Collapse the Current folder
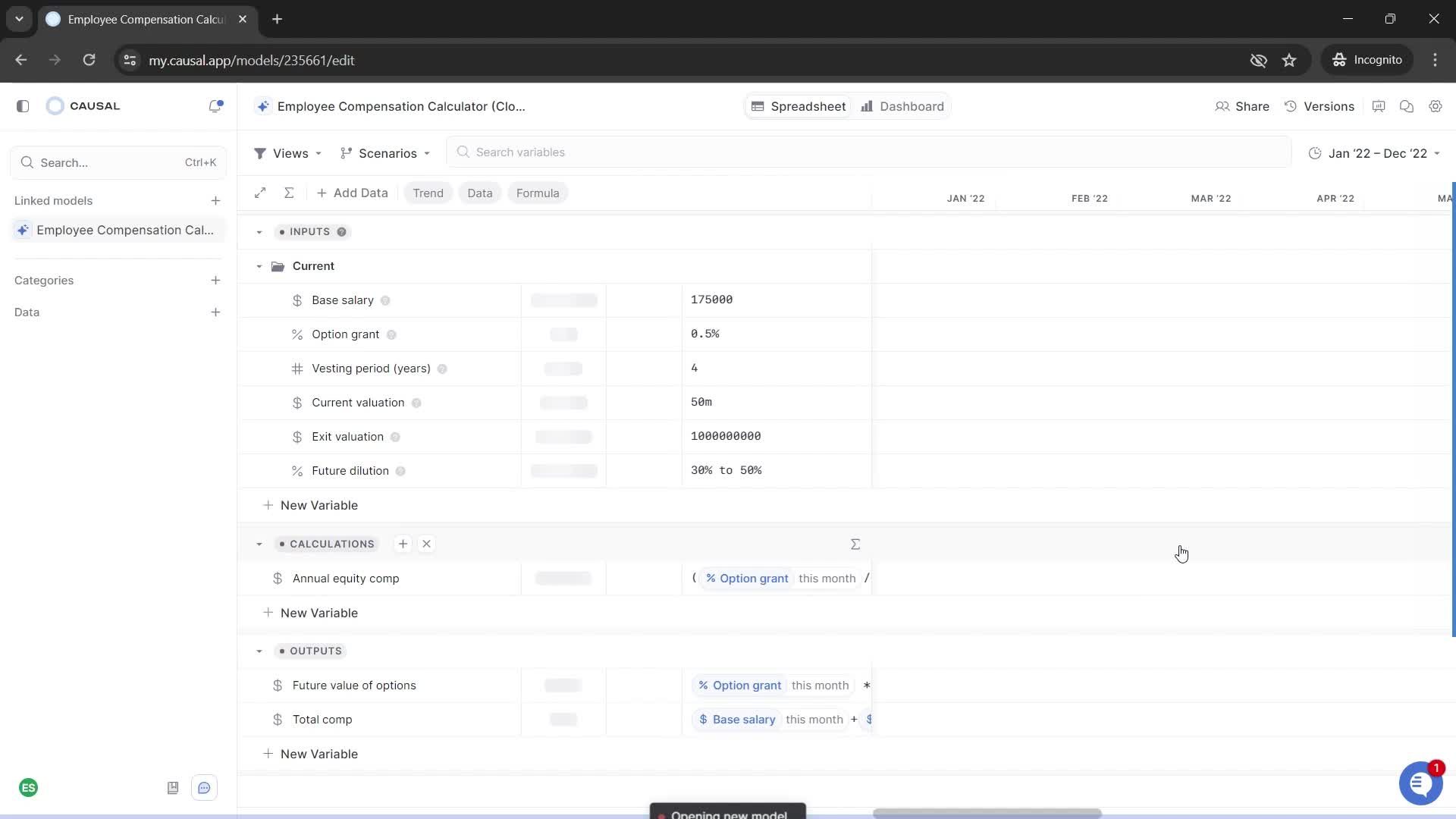 point(259,266)
